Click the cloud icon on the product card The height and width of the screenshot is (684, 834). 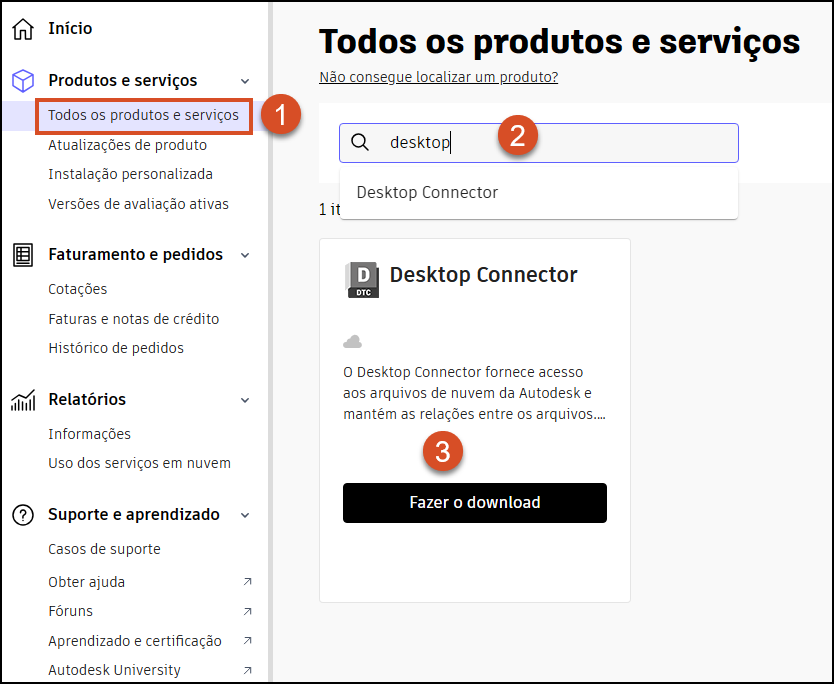[x=352, y=340]
